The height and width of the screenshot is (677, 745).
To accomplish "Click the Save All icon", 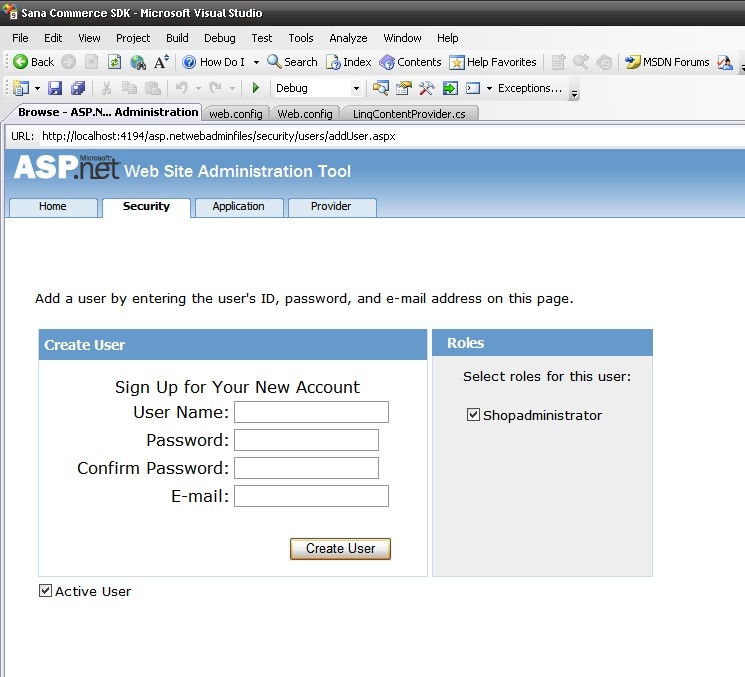I will coord(78,88).
